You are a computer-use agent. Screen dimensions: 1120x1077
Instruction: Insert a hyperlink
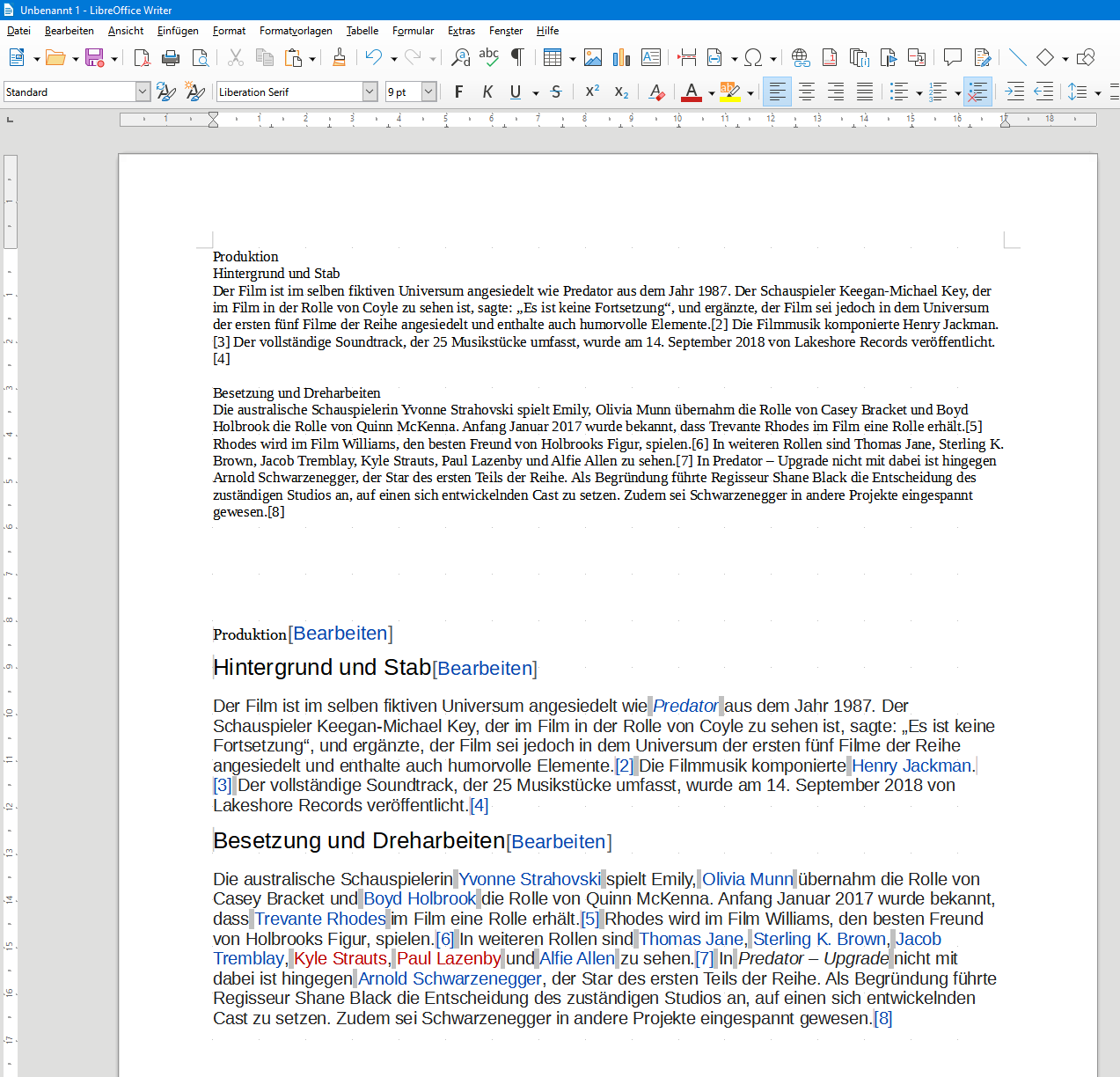(801, 58)
